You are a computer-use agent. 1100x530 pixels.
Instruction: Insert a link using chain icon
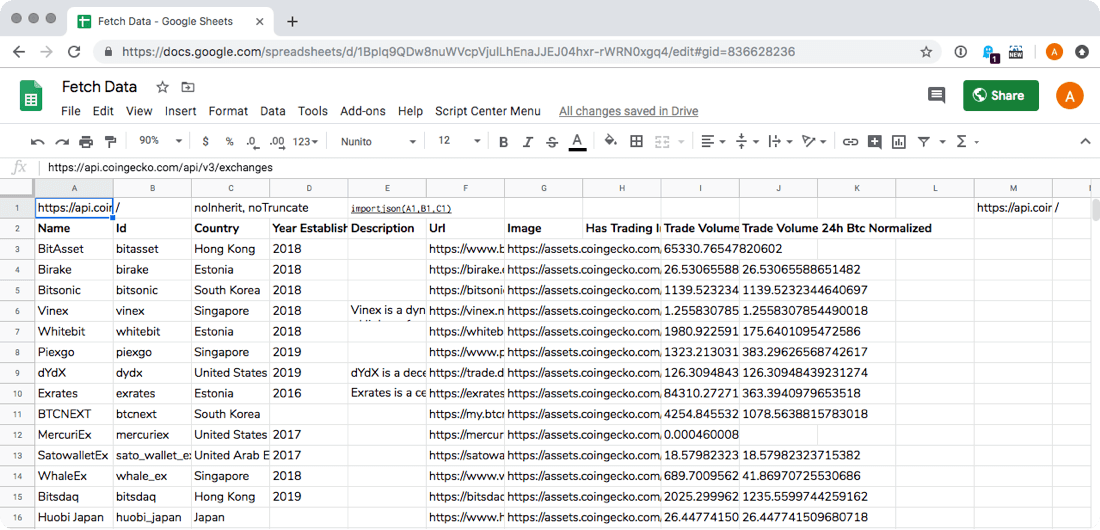tap(850, 142)
